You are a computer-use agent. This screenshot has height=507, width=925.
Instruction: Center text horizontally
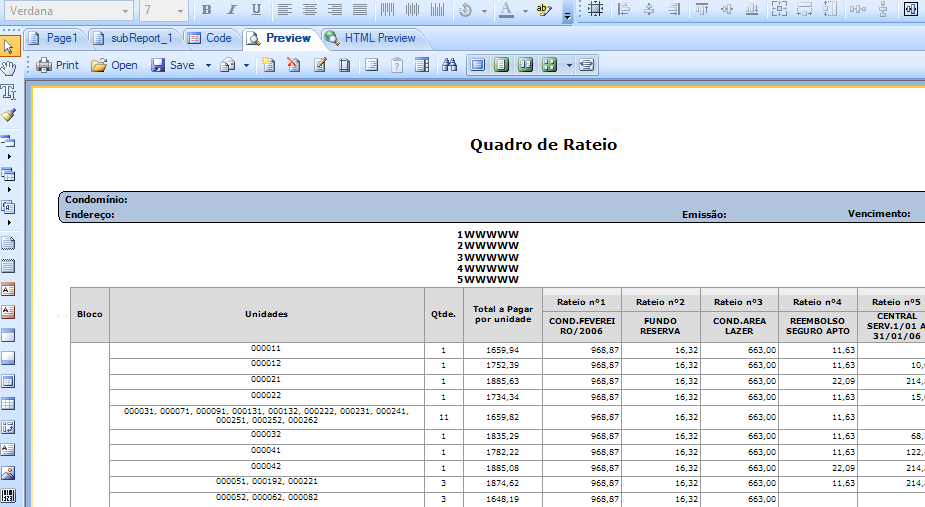[310, 9]
